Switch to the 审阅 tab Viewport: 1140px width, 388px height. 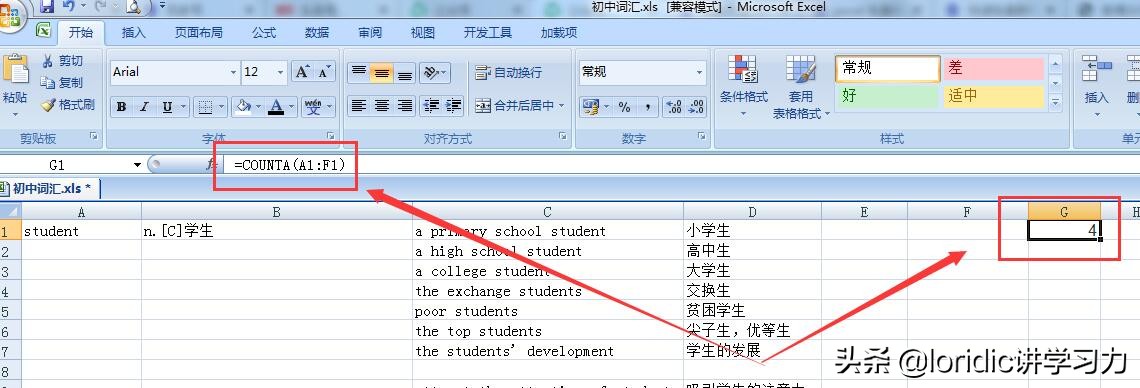pyautogui.click(x=370, y=33)
